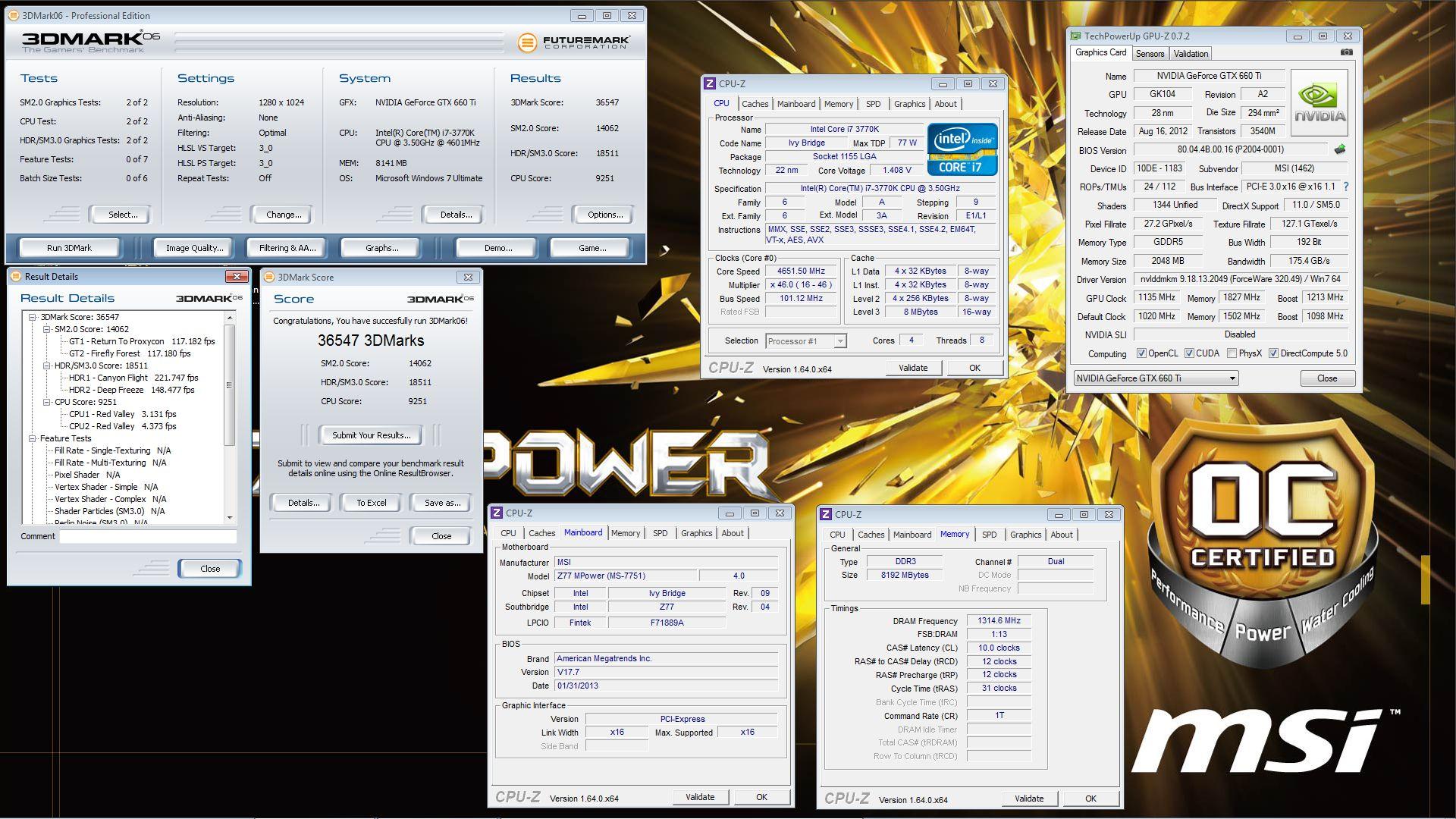Click the Image Quality... button

195,248
